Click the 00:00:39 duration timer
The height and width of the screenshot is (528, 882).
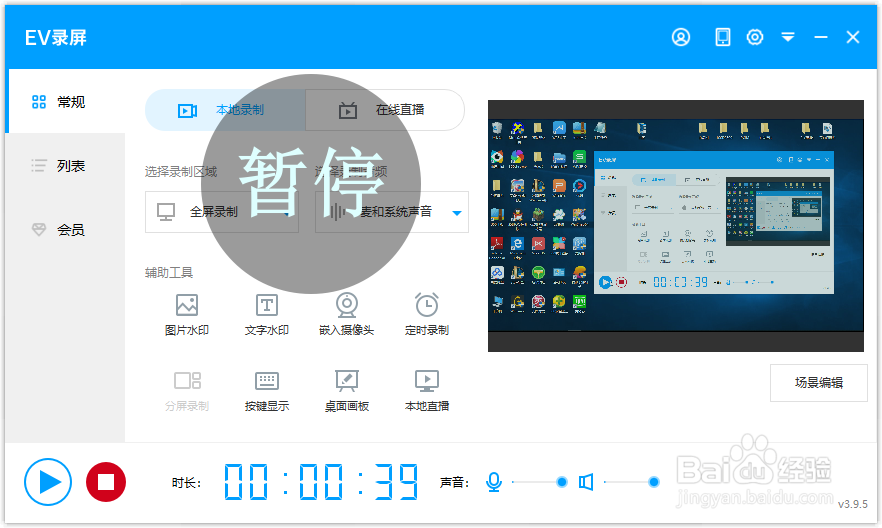point(321,482)
